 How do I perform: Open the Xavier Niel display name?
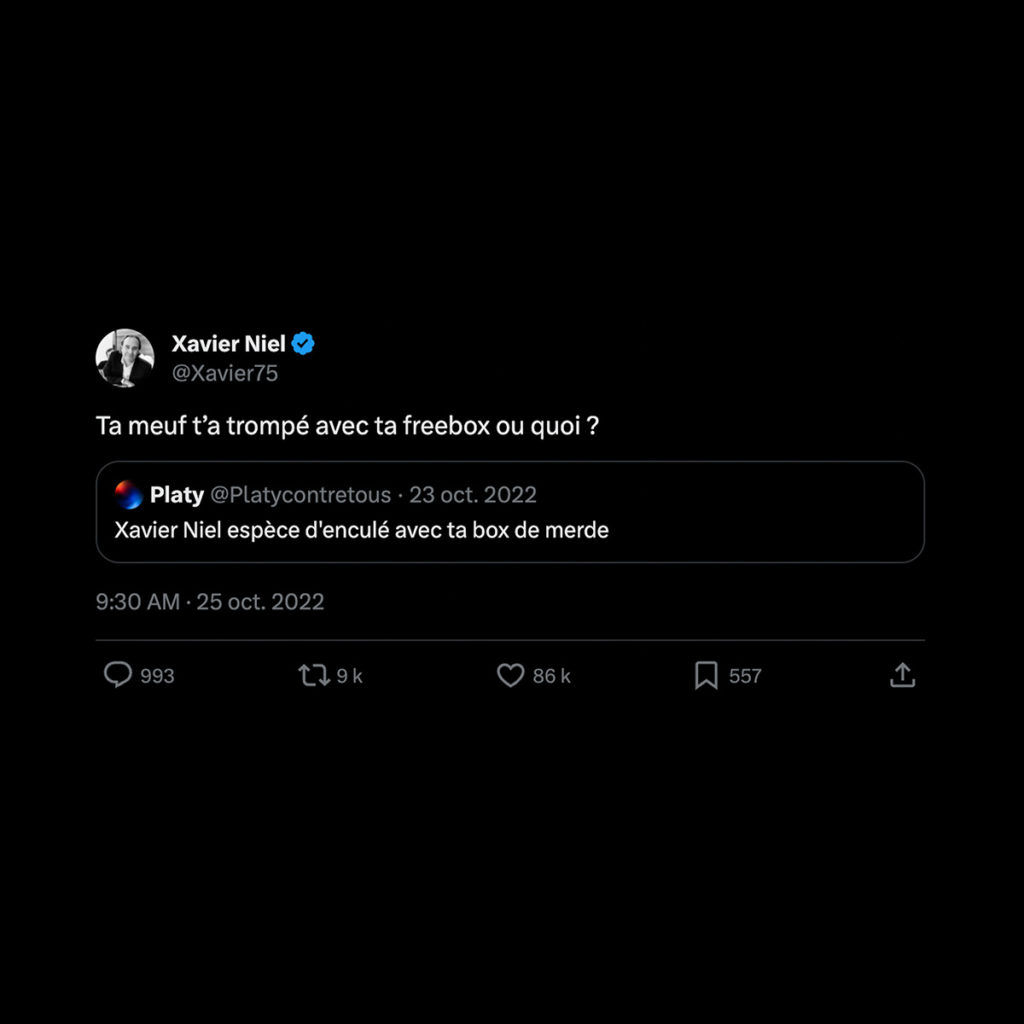[x=228, y=345]
